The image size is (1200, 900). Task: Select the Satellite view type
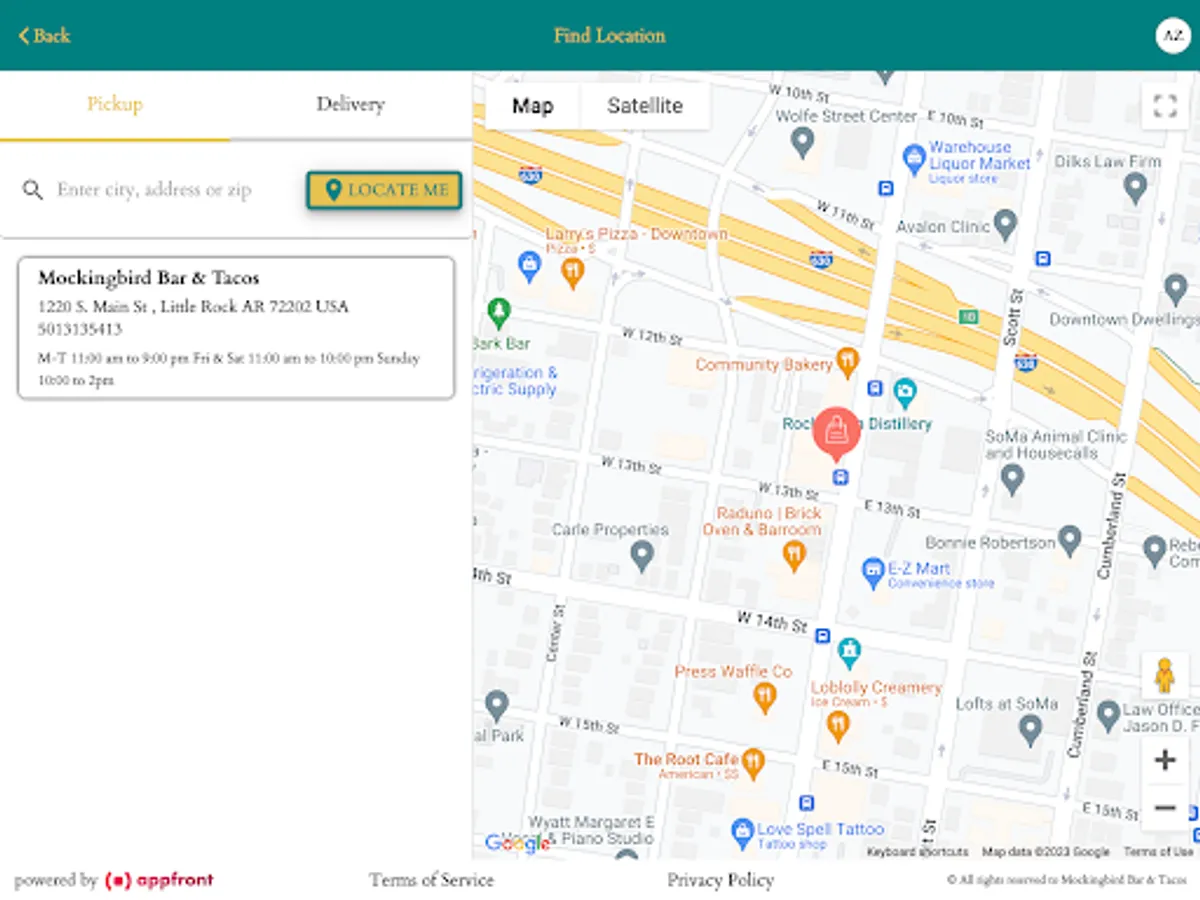pos(645,106)
